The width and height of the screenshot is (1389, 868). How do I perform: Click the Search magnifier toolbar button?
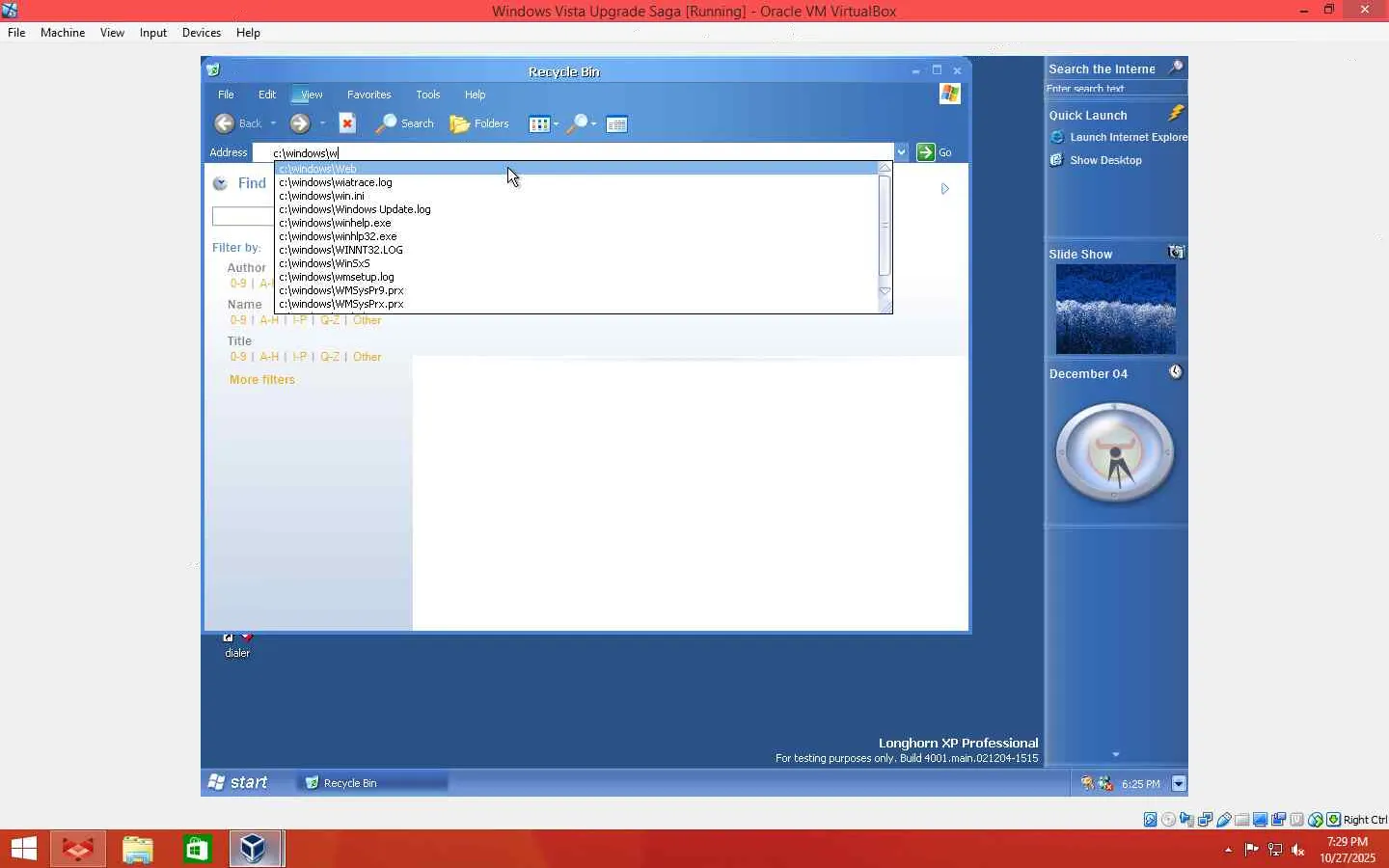point(405,123)
